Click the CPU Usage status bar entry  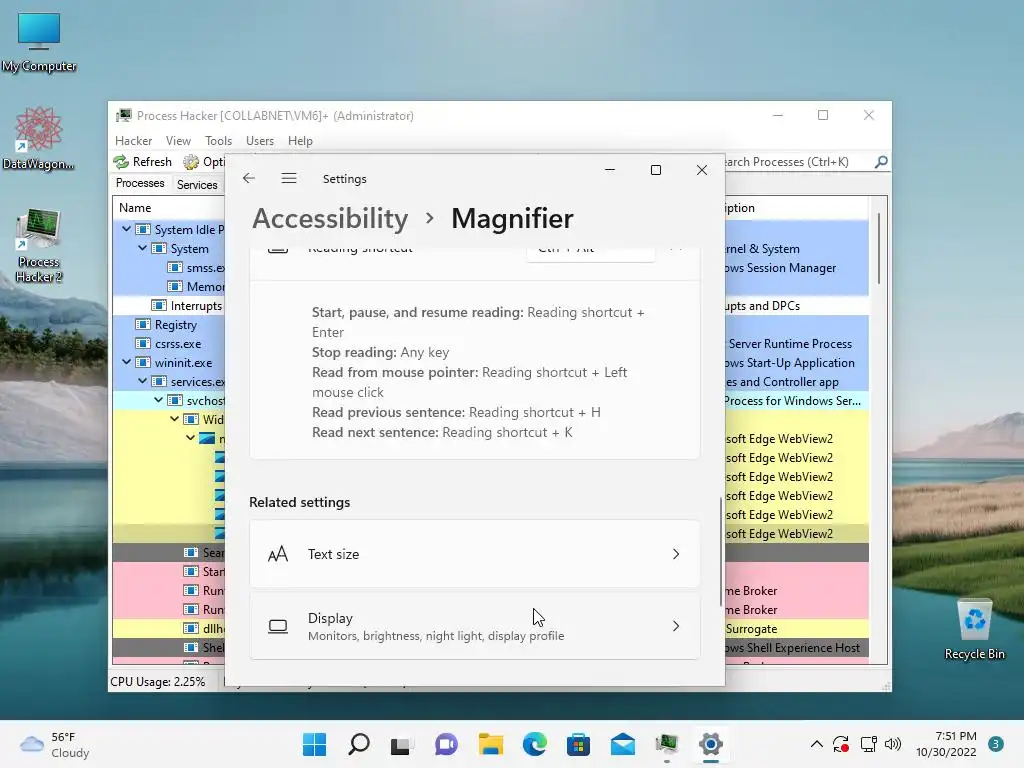[x=157, y=682]
